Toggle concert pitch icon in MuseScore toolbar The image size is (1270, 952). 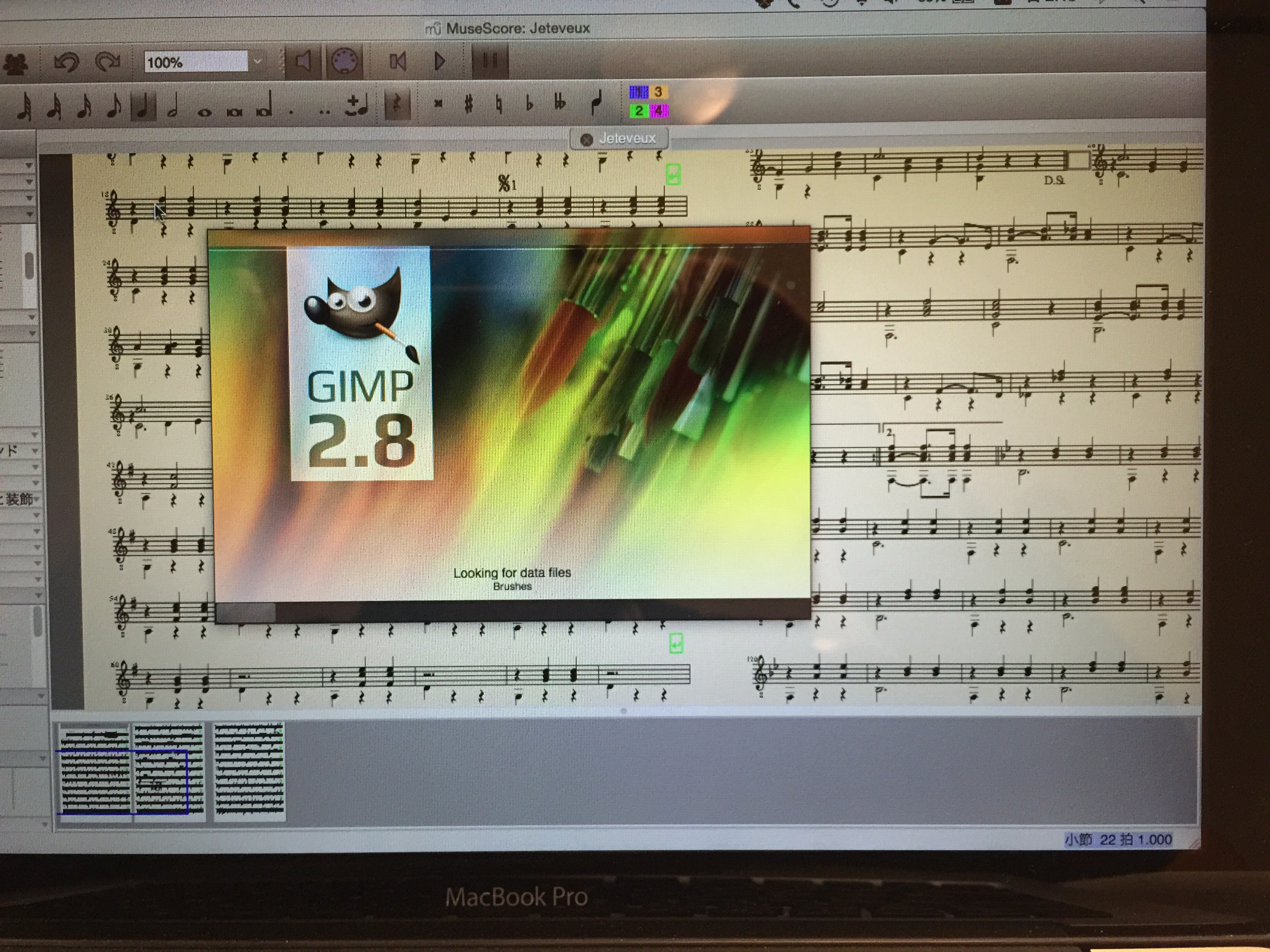pyautogui.click(x=16, y=64)
